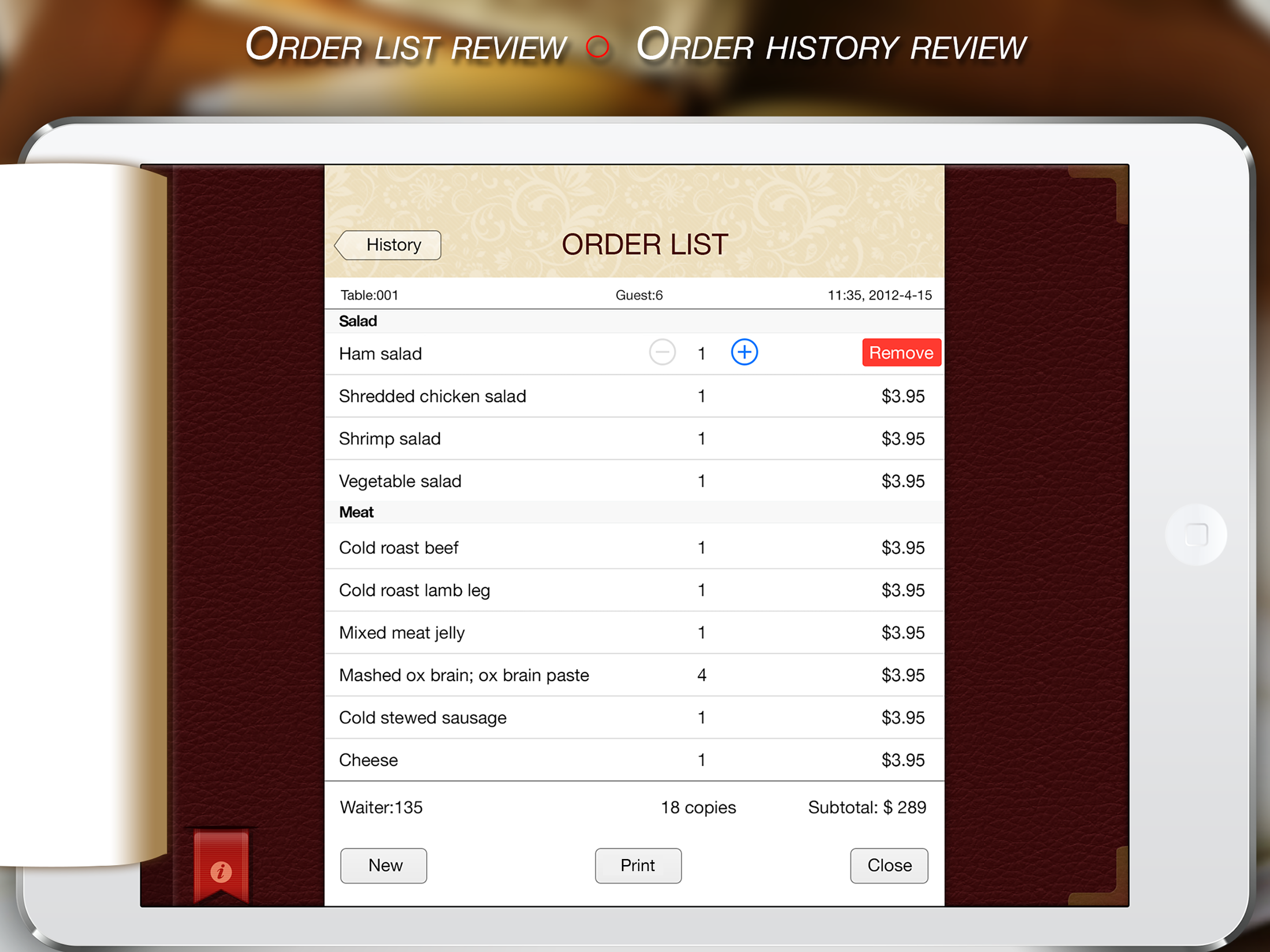
Task: Remove Ham salad from the order
Action: click(x=901, y=352)
